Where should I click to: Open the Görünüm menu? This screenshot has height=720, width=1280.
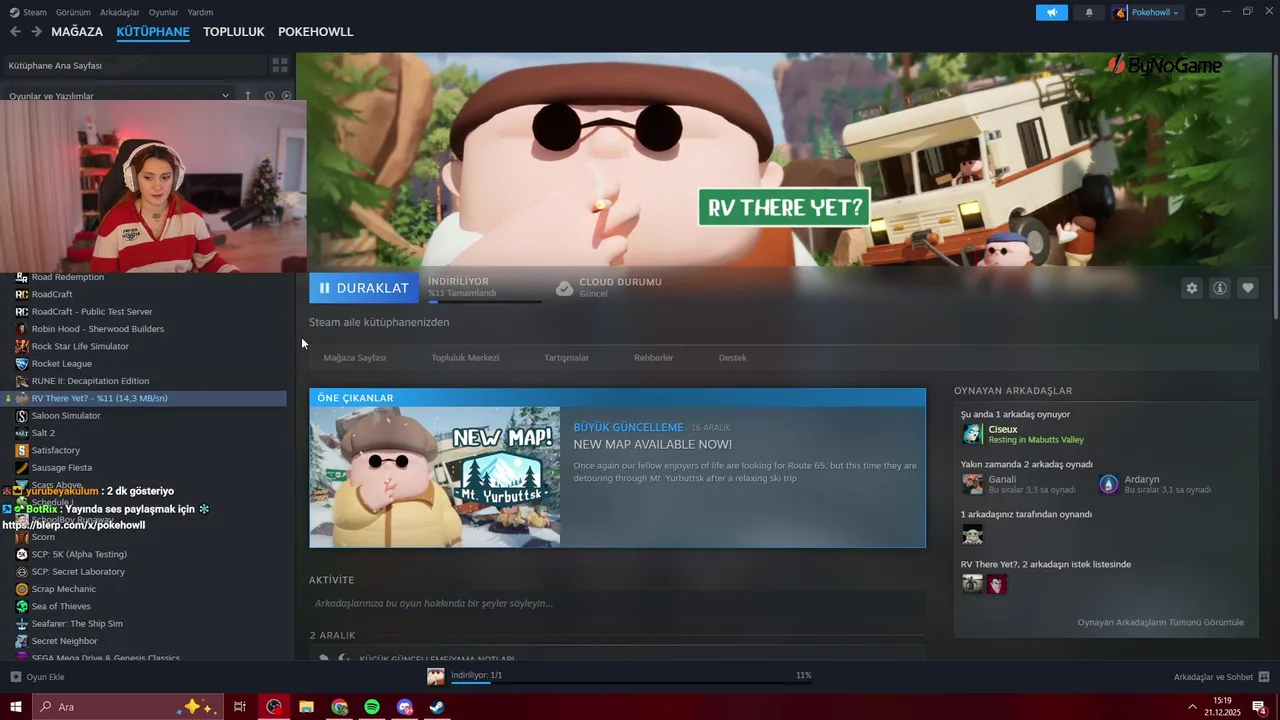tap(73, 12)
